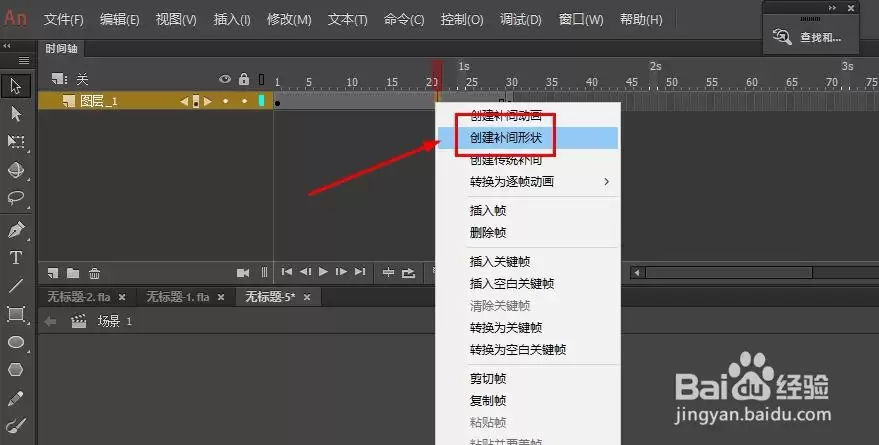Click the center frame icon
The width and height of the screenshot is (879, 445).
pyautogui.click(x=388, y=272)
